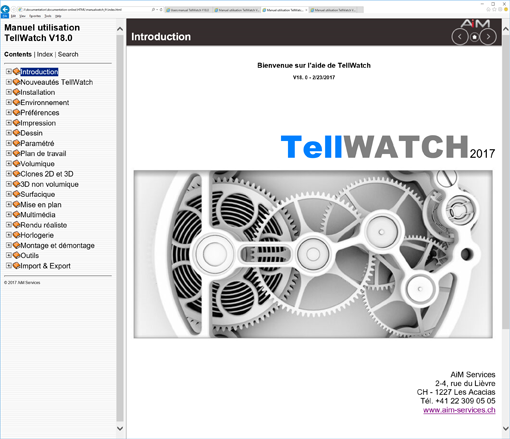Screen dimensions: 510x439
Task: Expand the Import & Export node
Action: coord(9,266)
